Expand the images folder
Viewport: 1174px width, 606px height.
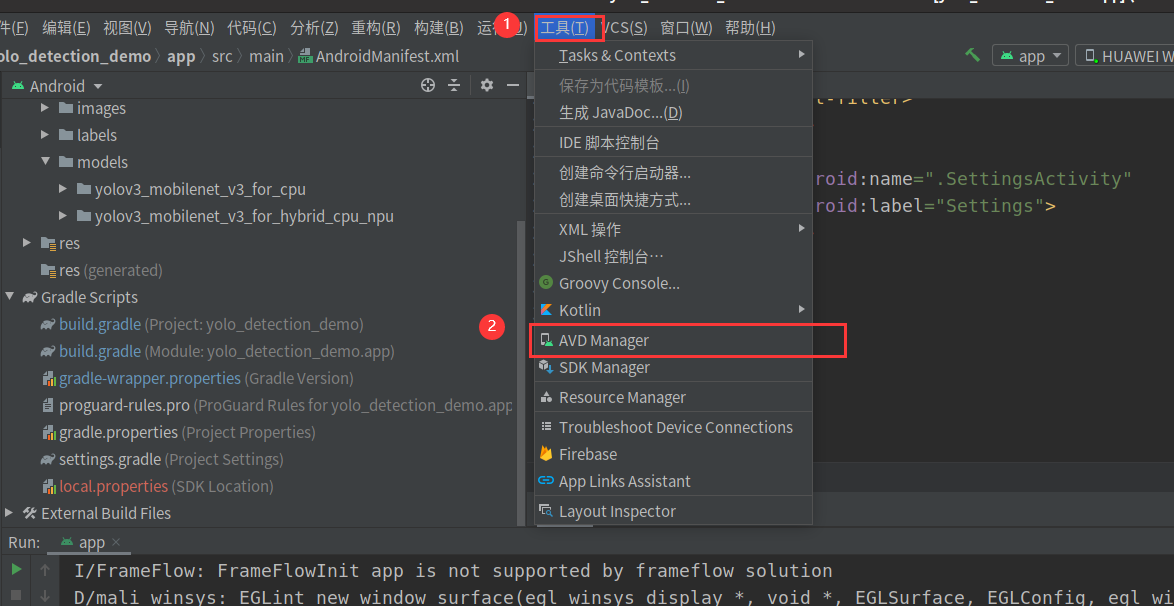pyautogui.click(x=45, y=108)
